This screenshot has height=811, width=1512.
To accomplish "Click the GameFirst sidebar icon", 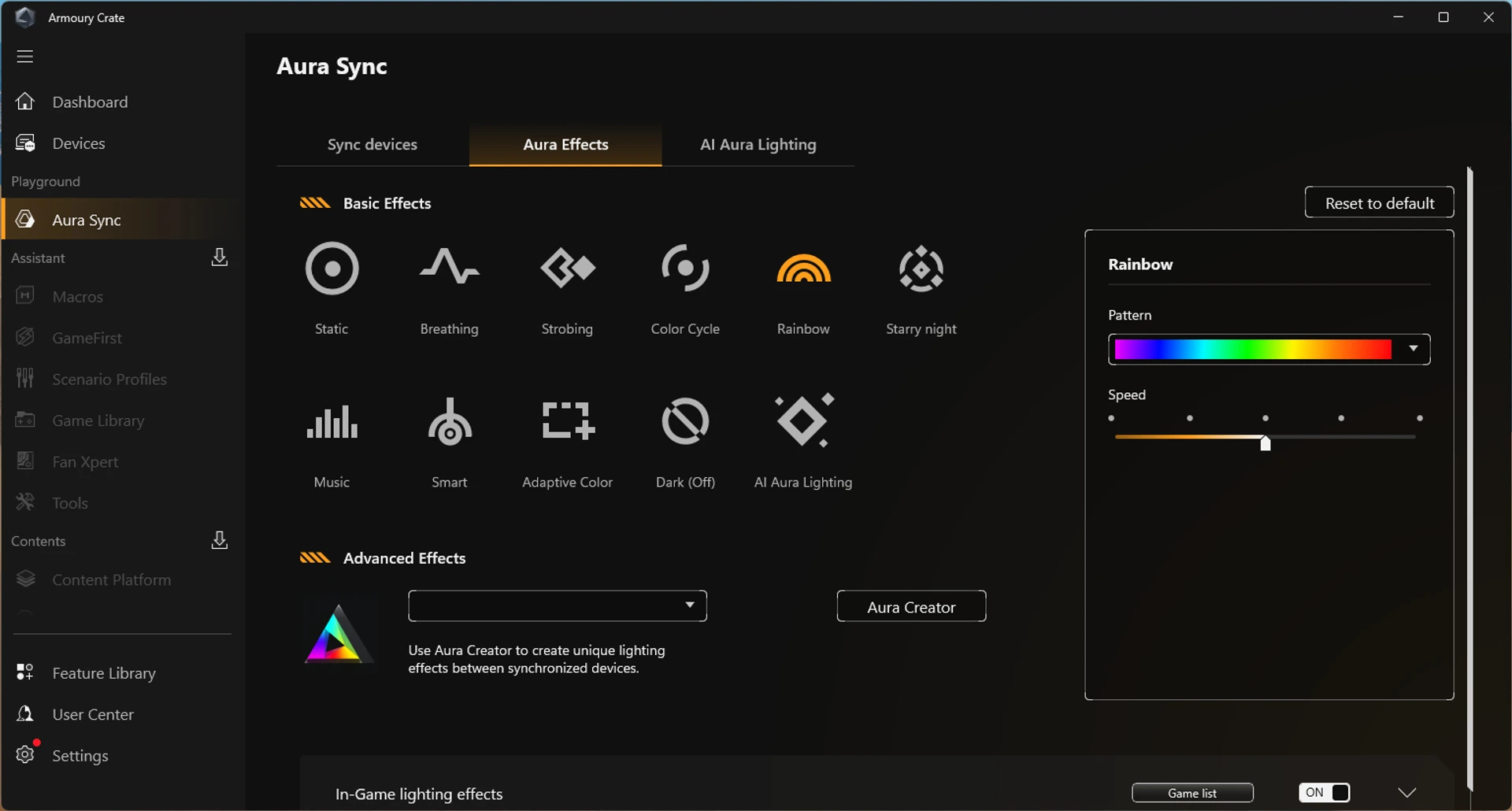I will coord(25,337).
